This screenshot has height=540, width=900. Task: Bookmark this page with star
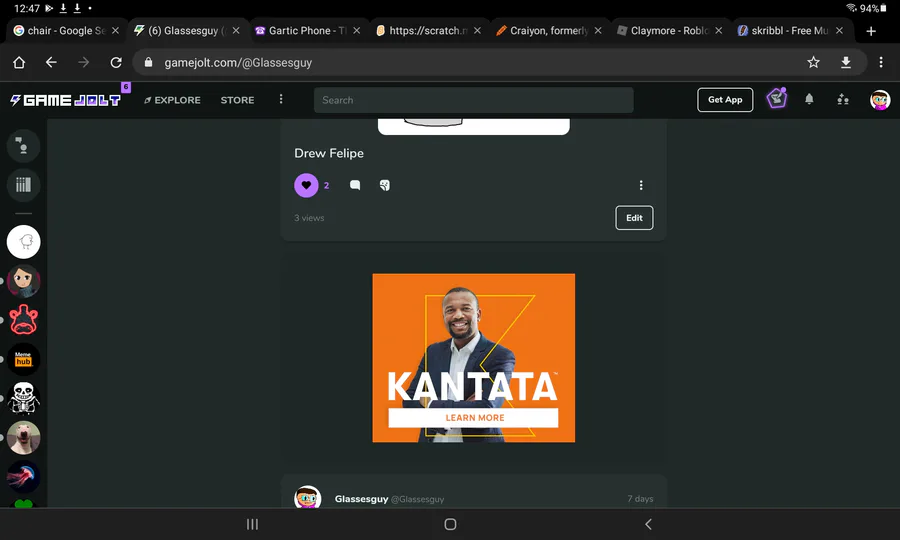(813, 62)
